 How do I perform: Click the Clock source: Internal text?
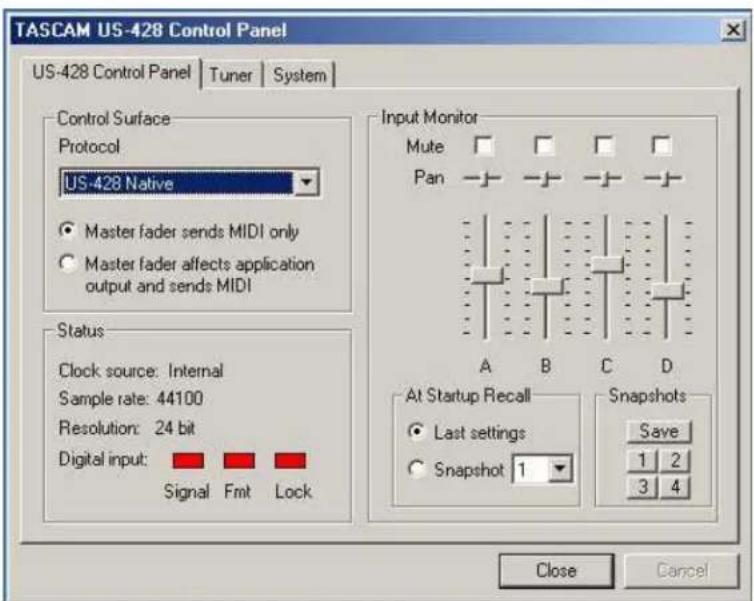141,371
